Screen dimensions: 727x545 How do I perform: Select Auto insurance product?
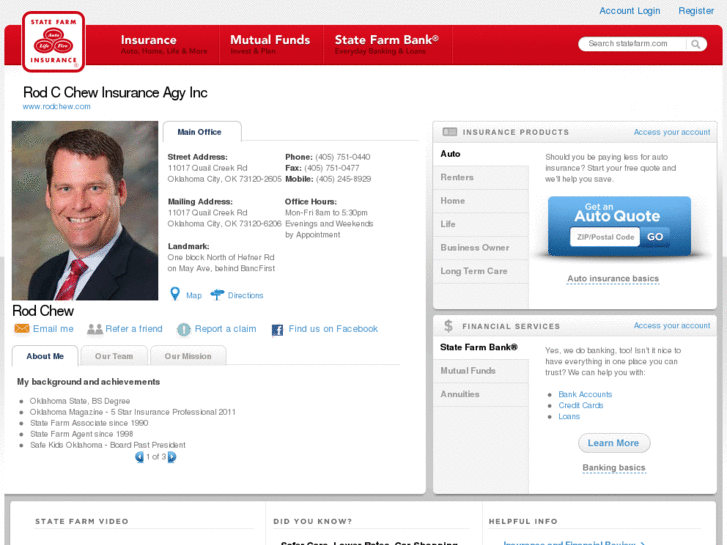click(x=481, y=154)
